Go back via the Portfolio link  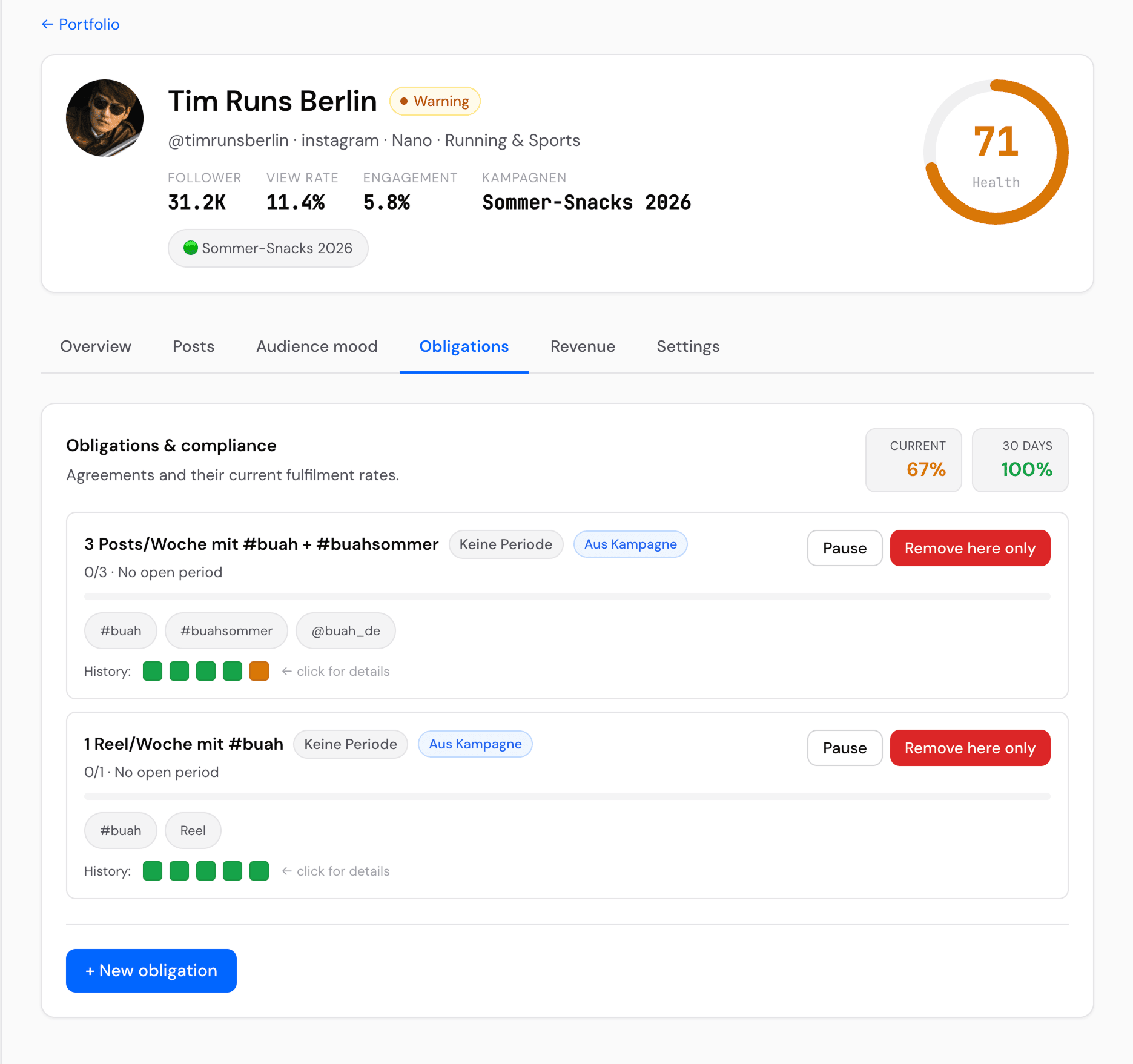coord(81,24)
